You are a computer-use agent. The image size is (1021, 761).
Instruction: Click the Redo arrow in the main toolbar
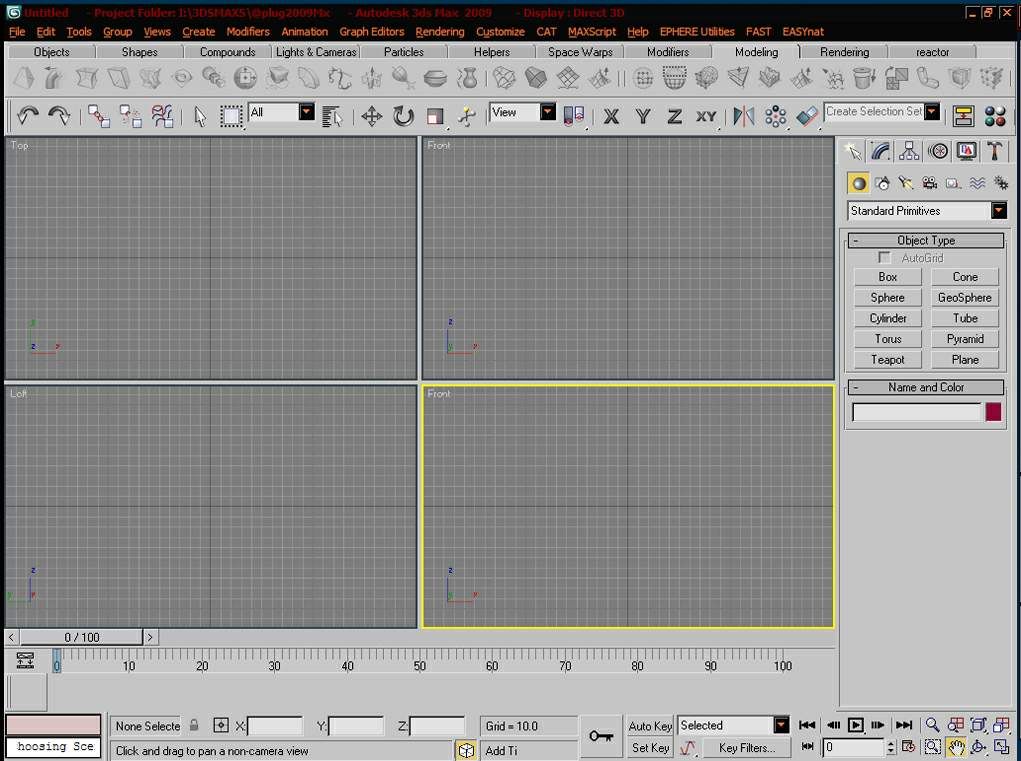tap(59, 116)
